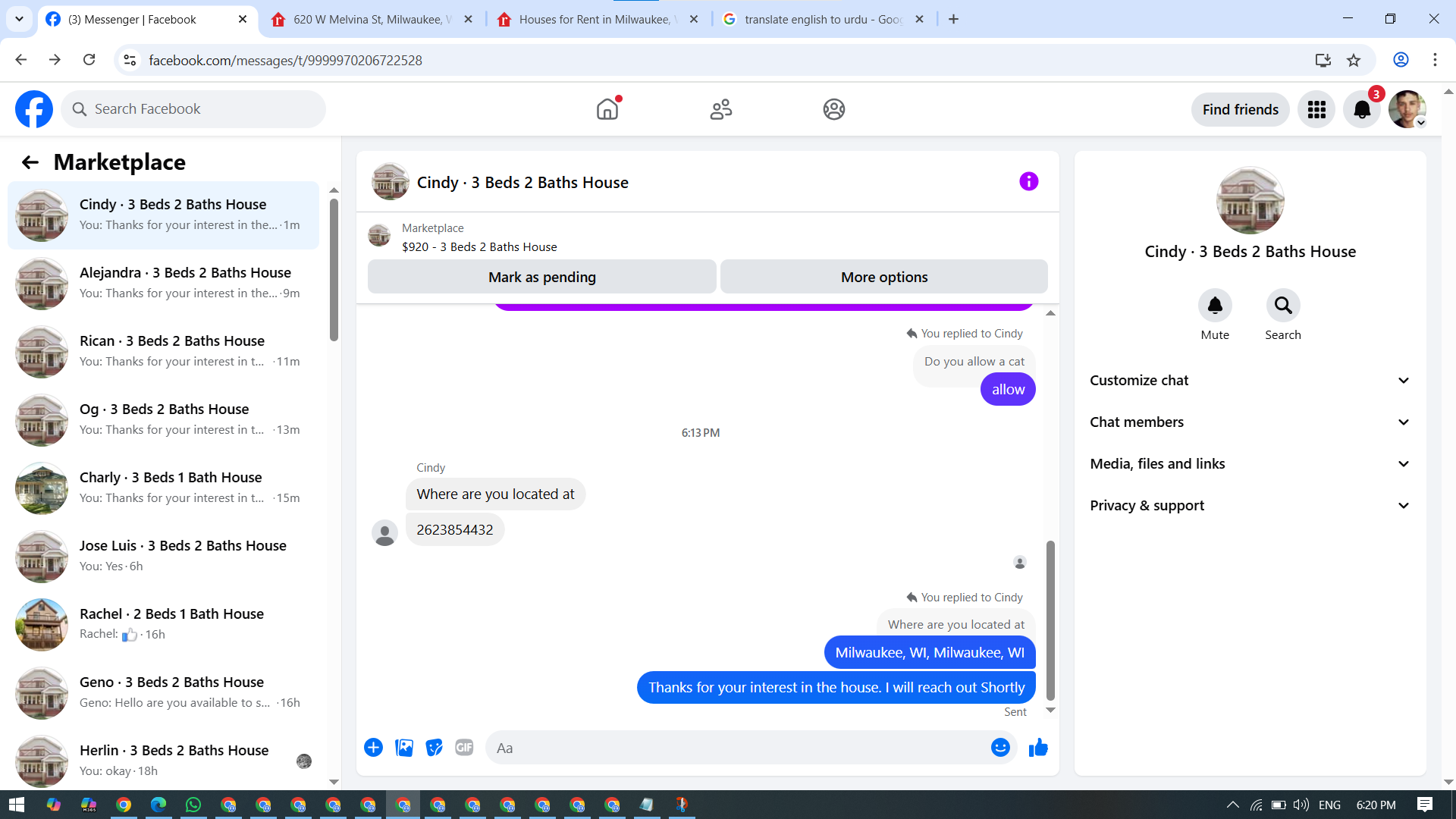
Task: Open the Alejandra conversation
Action: [163, 284]
